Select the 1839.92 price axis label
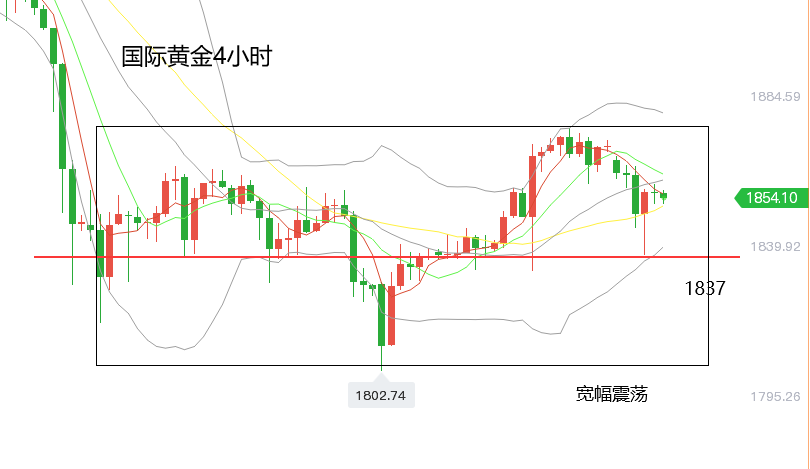The width and height of the screenshot is (810, 469). click(775, 246)
